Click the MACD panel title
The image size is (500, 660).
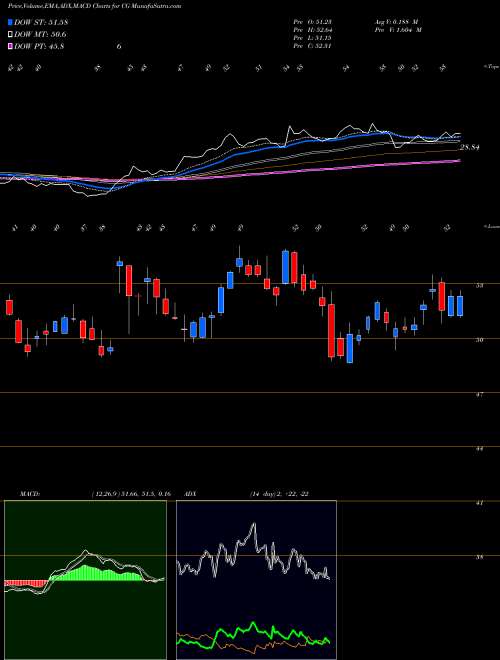pyautogui.click(x=29, y=494)
